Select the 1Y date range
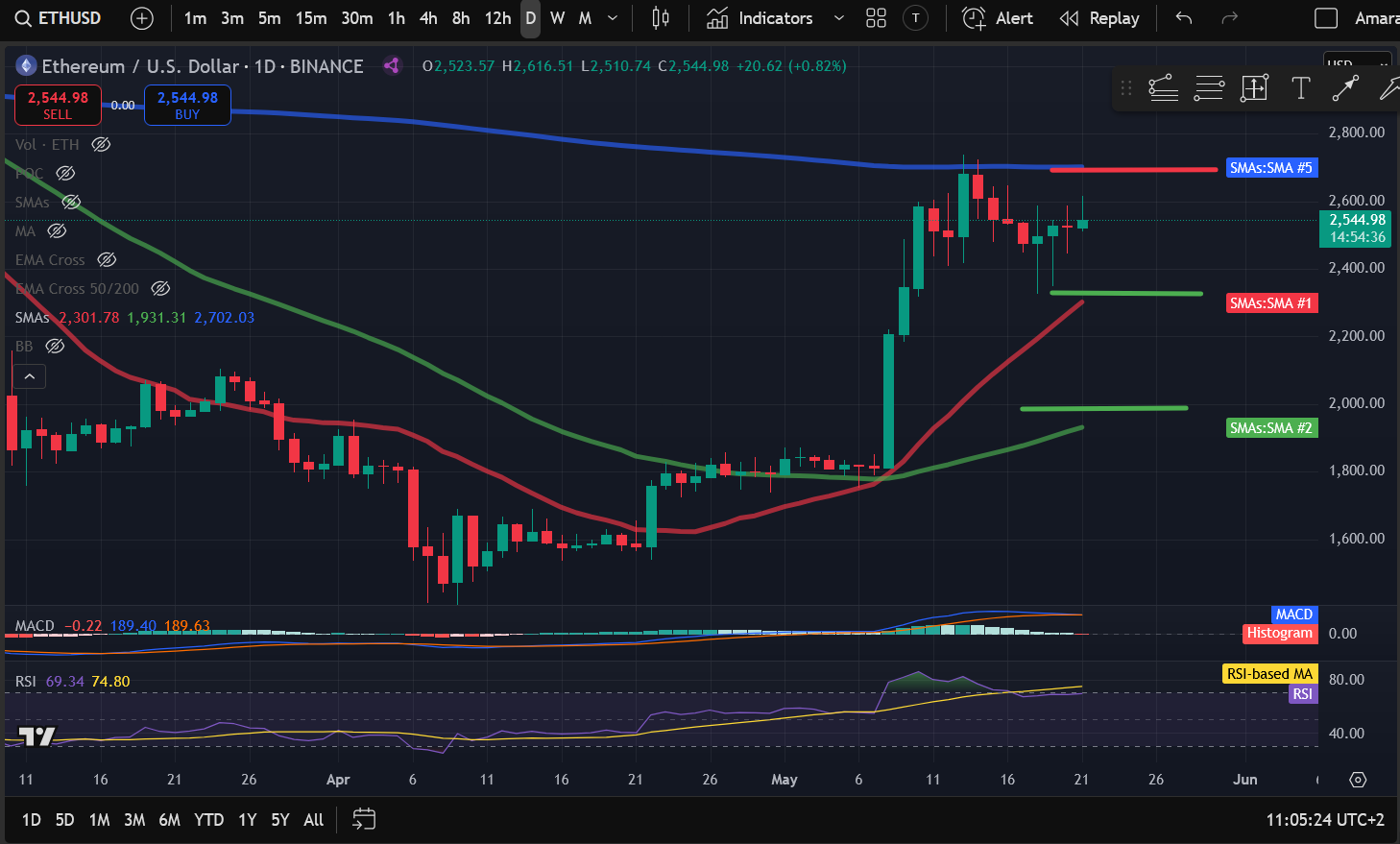1400x844 pixels. 247,819
